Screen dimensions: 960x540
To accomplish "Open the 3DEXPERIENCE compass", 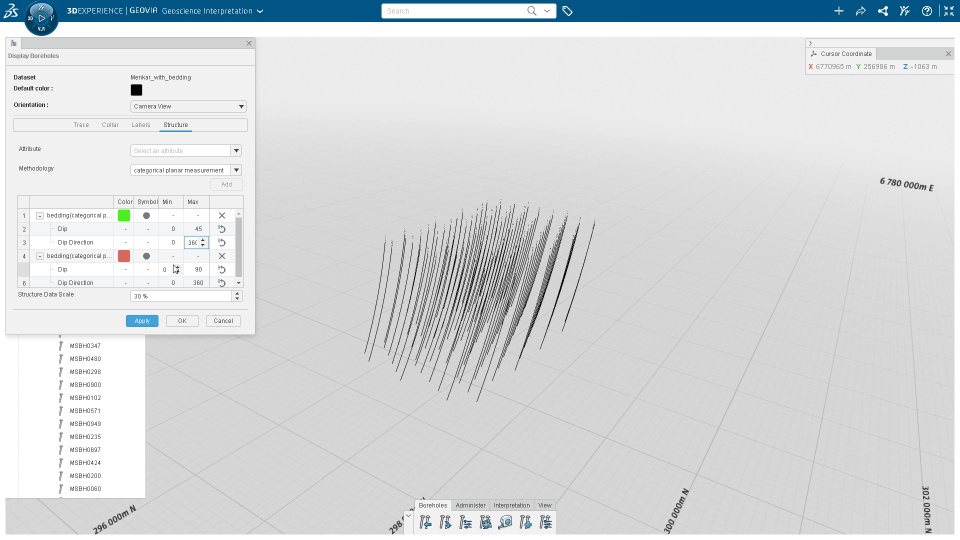I will click(x=41, y=18).
